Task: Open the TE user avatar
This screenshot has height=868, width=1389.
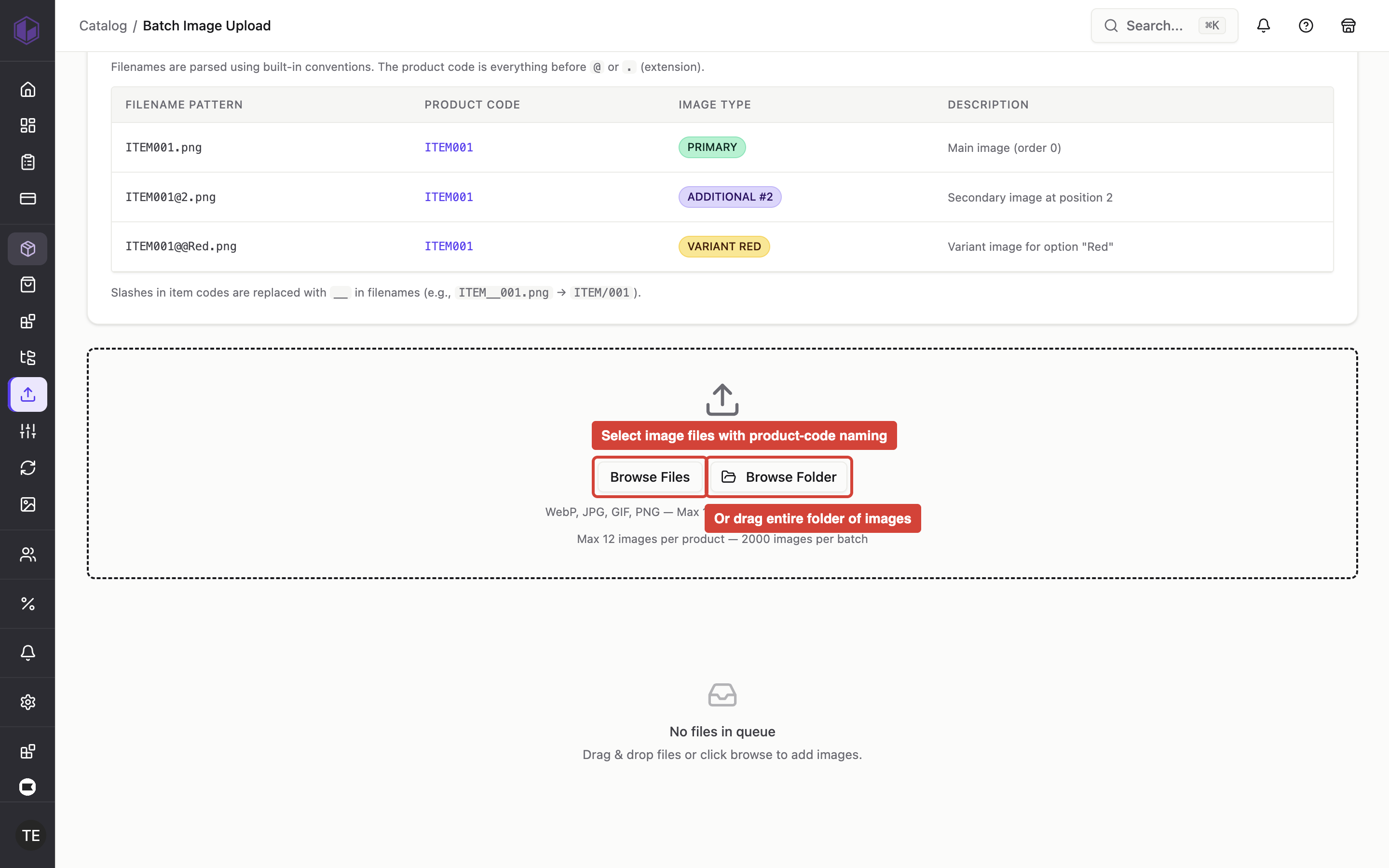Action: coord(30,835)
